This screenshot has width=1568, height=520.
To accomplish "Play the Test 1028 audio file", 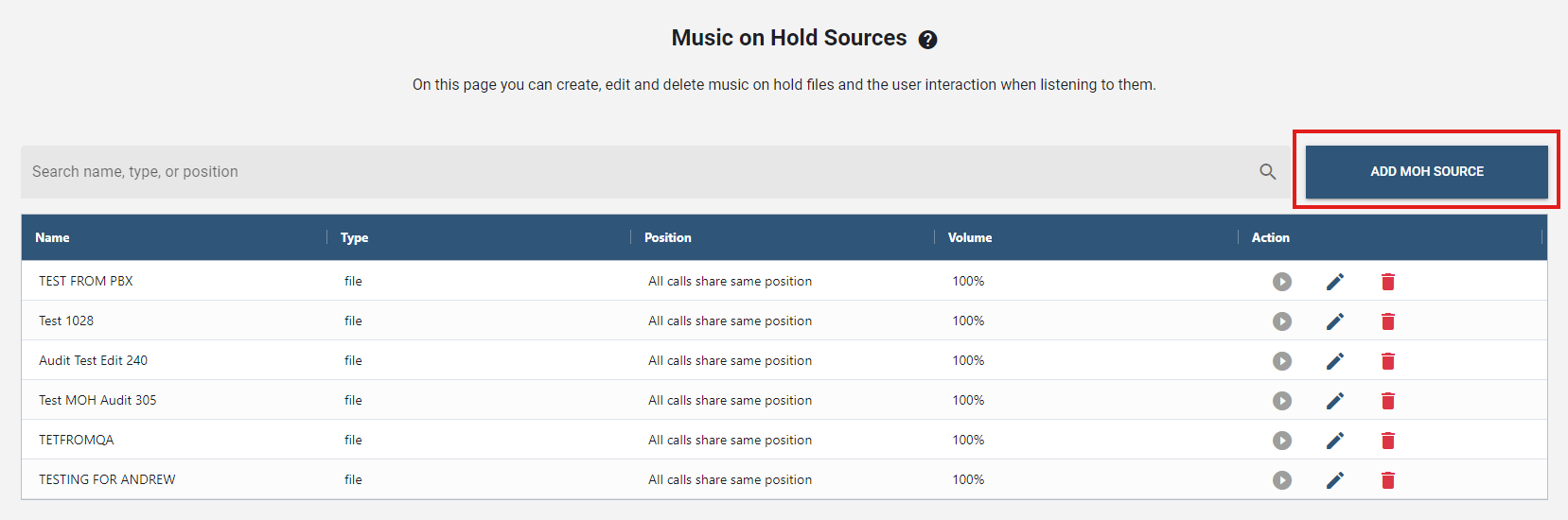I will pos(1281,321).
